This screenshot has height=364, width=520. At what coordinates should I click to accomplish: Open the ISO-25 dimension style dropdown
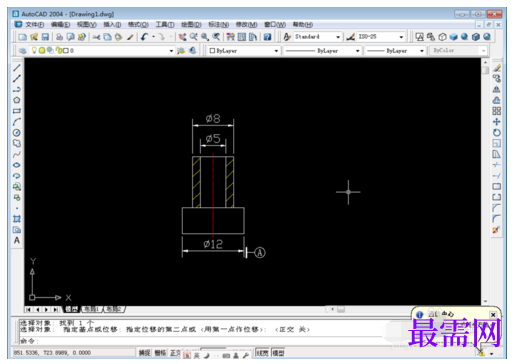(401, 37)
